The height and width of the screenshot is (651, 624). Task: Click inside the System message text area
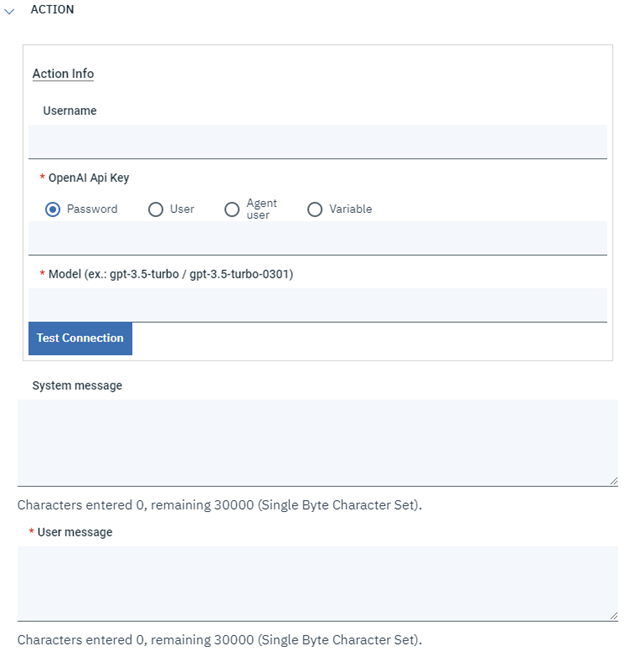[x=317, y=442]
